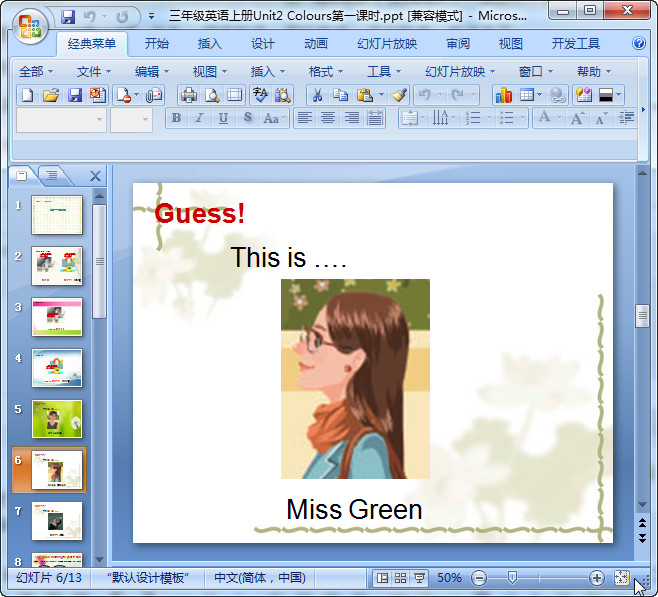The width and height of the screenshot is (658, 597).
Task: Open Print Preview magnifier icon
Action: (212, 96)
